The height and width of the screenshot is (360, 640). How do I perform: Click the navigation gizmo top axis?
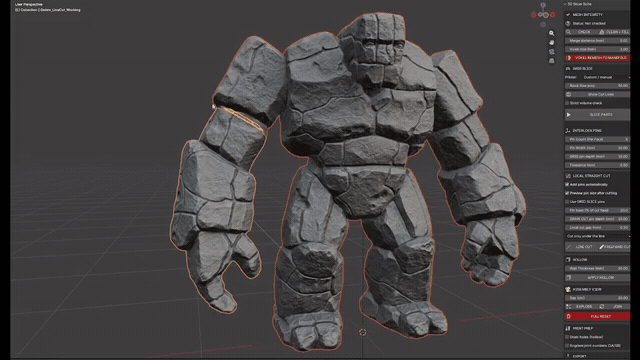[543, 5]
